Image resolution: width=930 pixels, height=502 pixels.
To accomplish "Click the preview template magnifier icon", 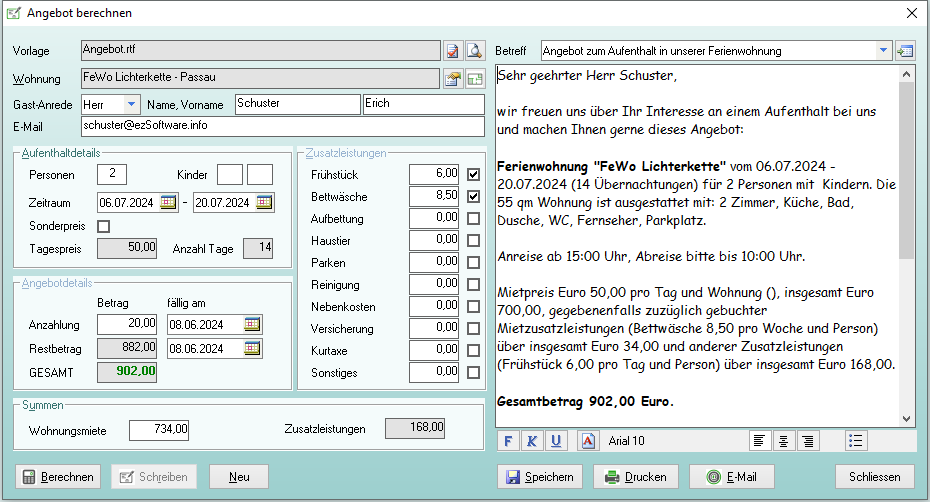I will (x=474, y=51).
